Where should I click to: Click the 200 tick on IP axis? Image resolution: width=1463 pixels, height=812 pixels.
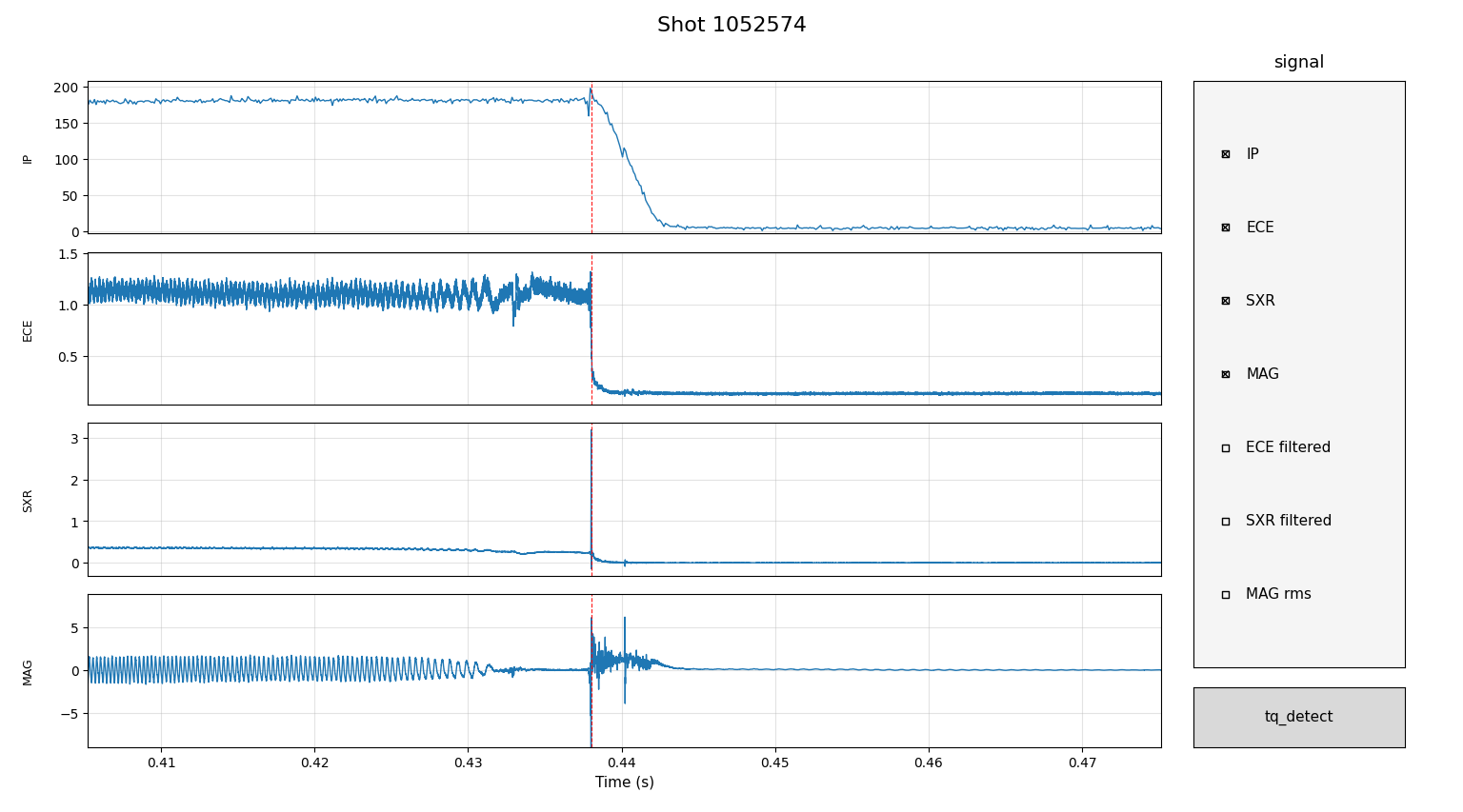coord(66,88)
